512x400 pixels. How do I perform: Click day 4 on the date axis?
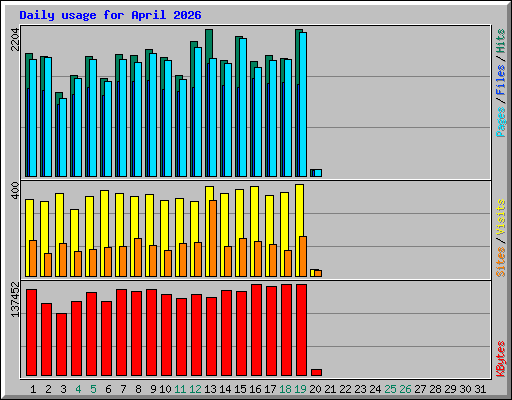[78, 389]
